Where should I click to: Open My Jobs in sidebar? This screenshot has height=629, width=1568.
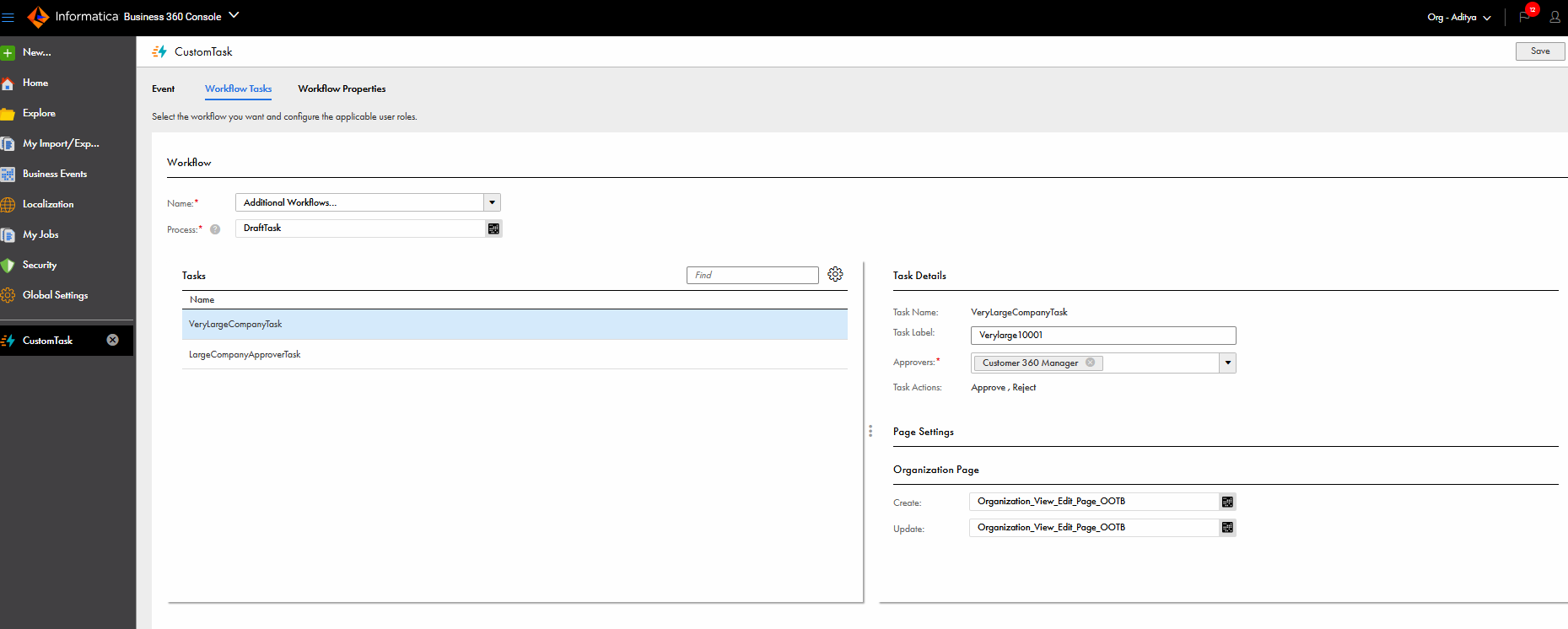tap(40, 234)
